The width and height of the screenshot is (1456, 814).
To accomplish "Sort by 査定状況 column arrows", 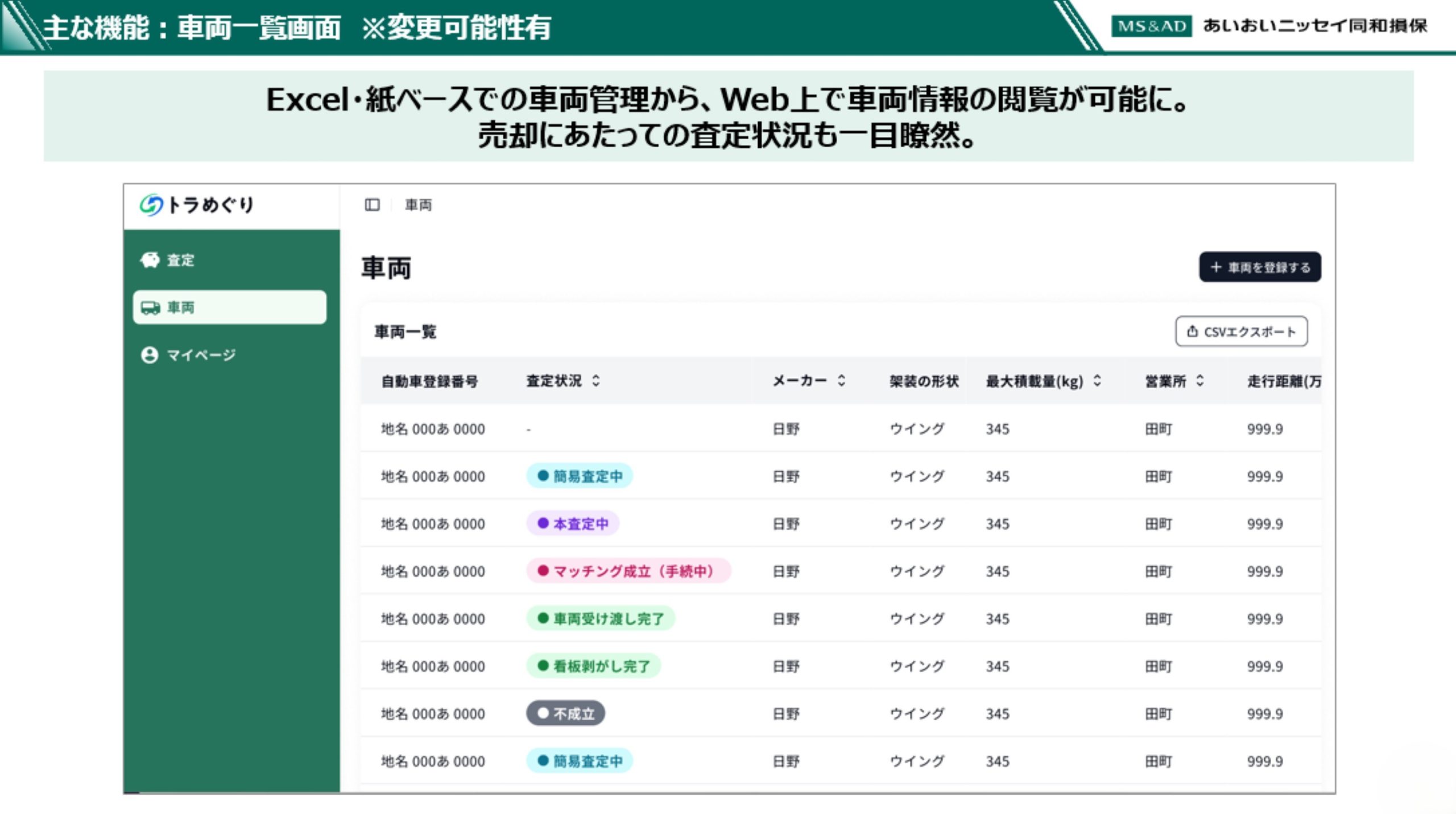I will pos(595,380).
